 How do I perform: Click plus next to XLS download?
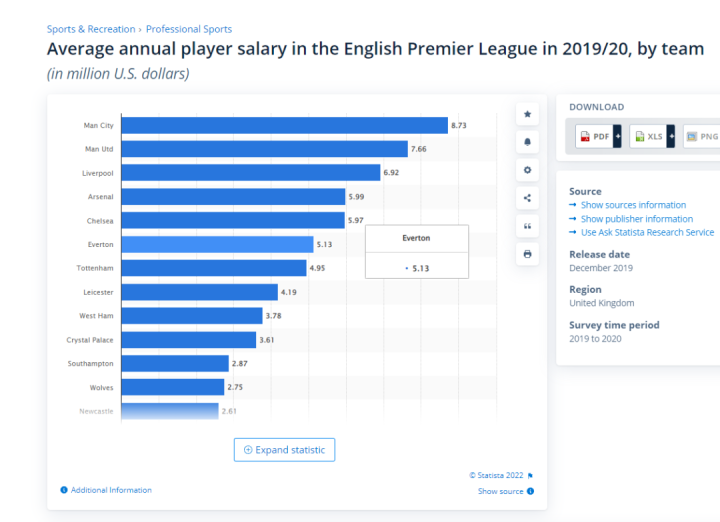671,136
